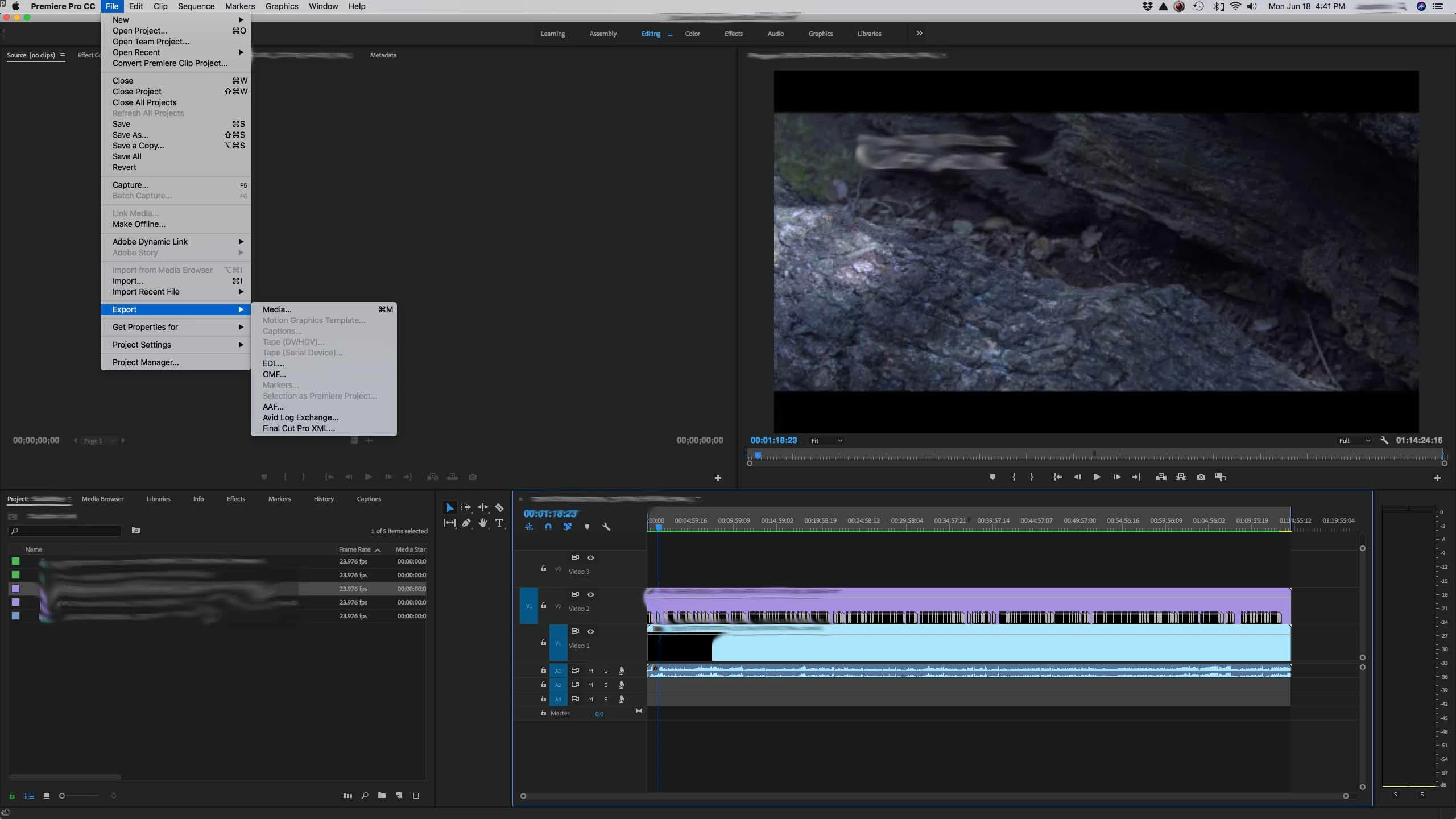Toggle Video 2 track eye visibility
This screenshot has width=1456, height=819.
click(x=590, y=594)
